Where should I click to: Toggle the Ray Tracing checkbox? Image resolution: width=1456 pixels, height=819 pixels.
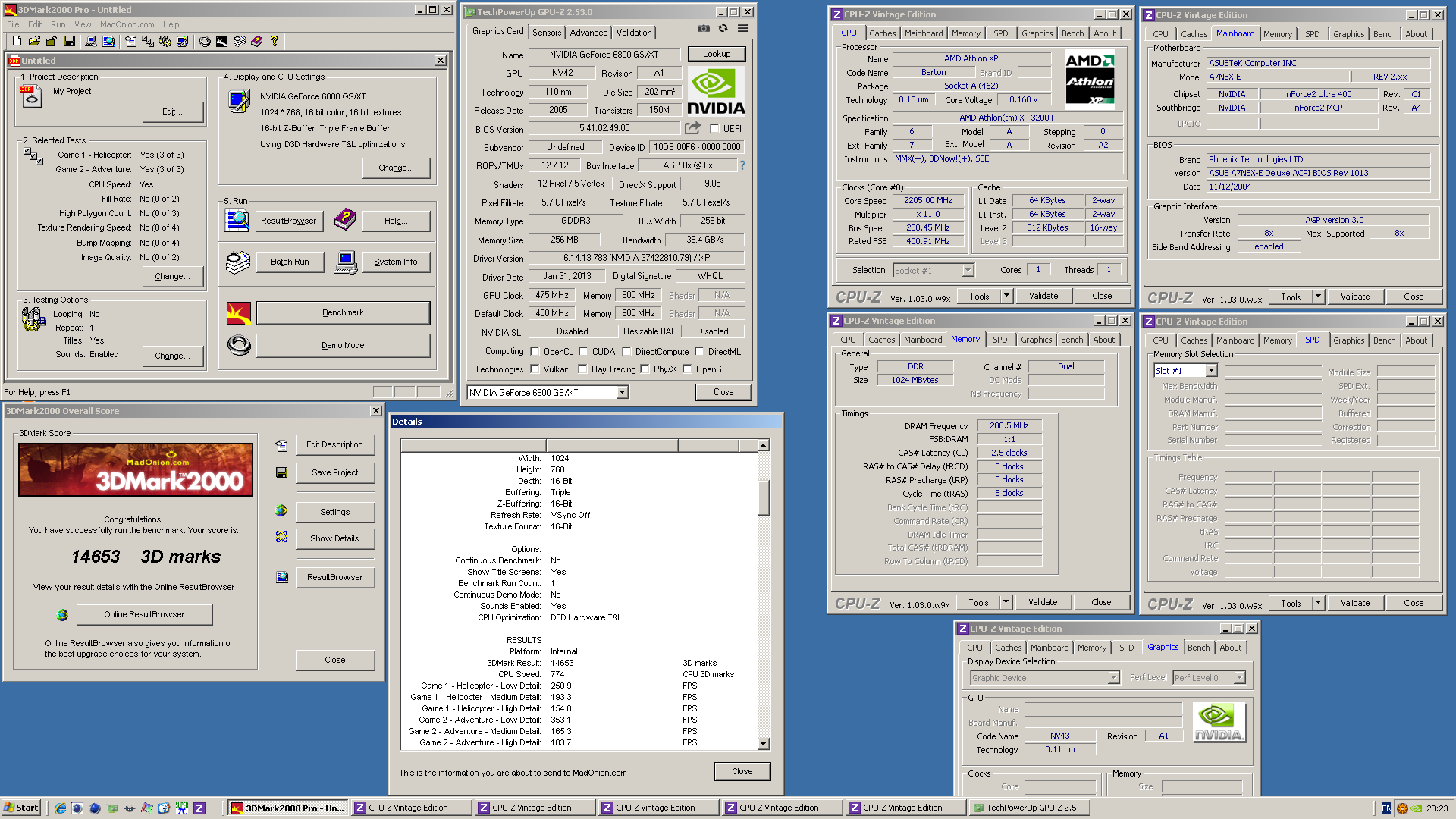click(x=582, y=369)
